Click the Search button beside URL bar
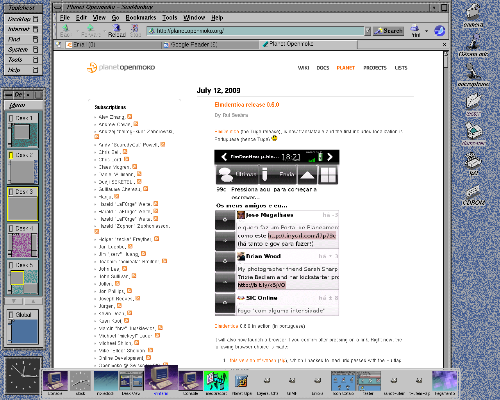The width and height of the screenshot is (500, 400). click(x=388, y=31)
